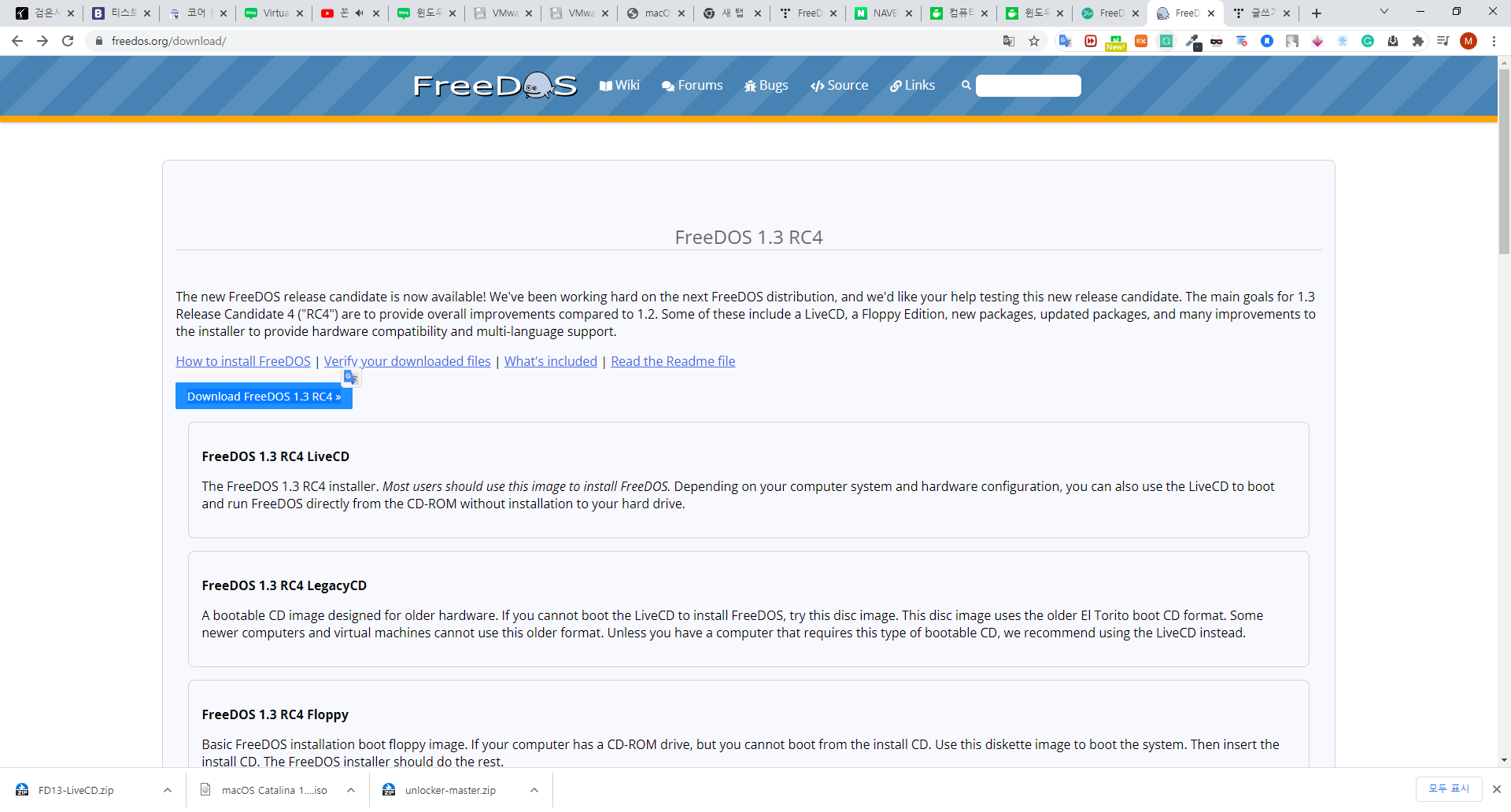The width and height of the screenshot is (1511, 812).
Task: Open 'Read the Readme file' link
Action: (x=673, y=361)
